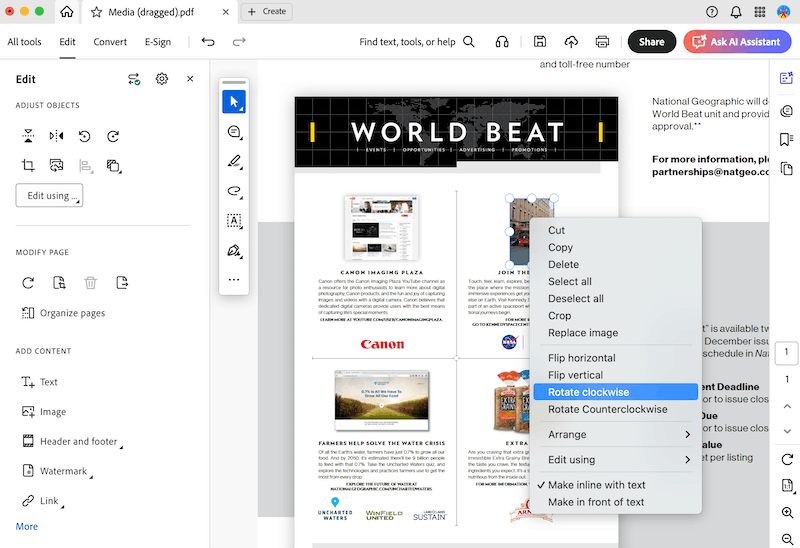Choose Rotate clockwise in context menu

[616, 392]
